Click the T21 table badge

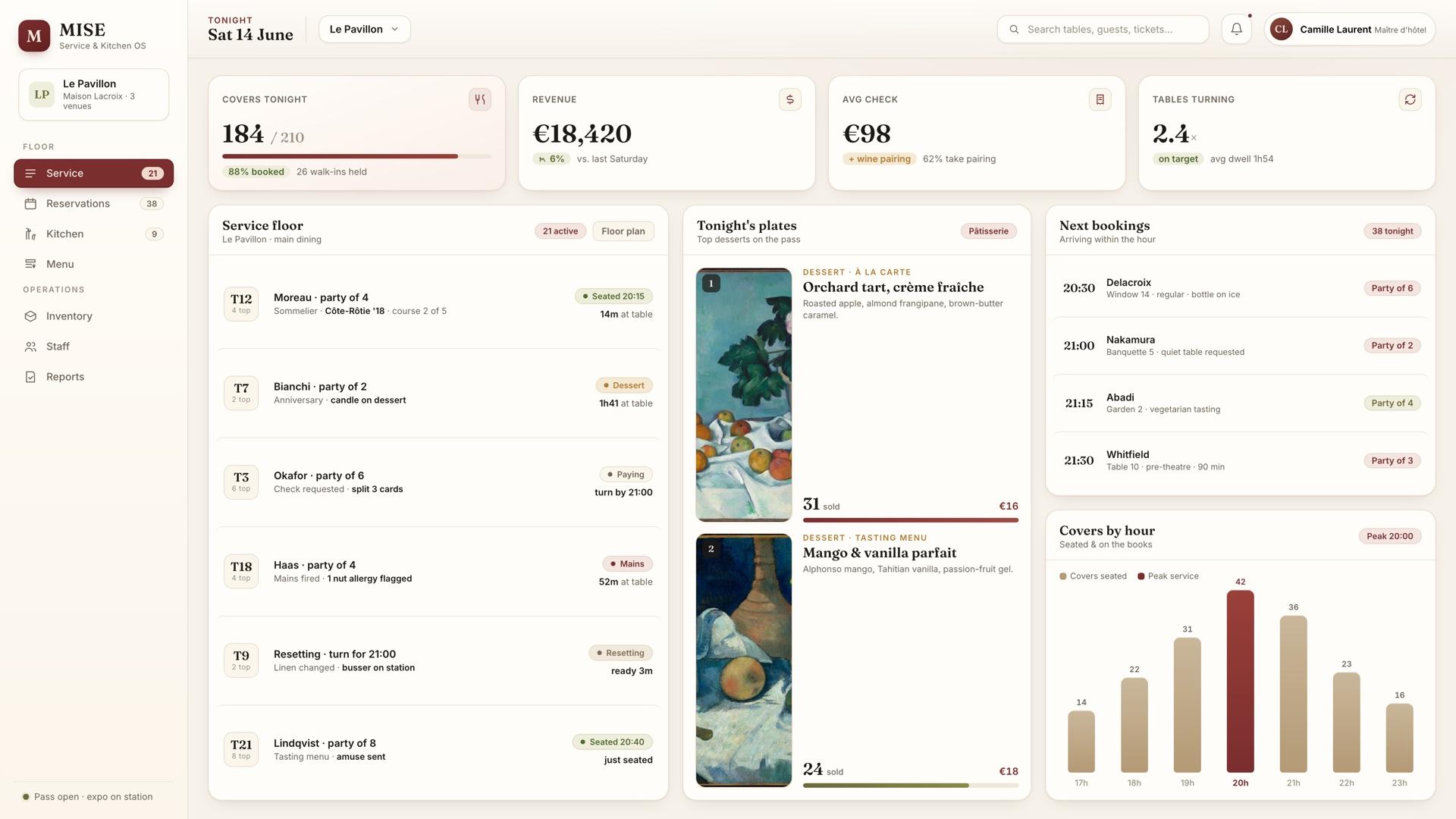tap(241, 749)
